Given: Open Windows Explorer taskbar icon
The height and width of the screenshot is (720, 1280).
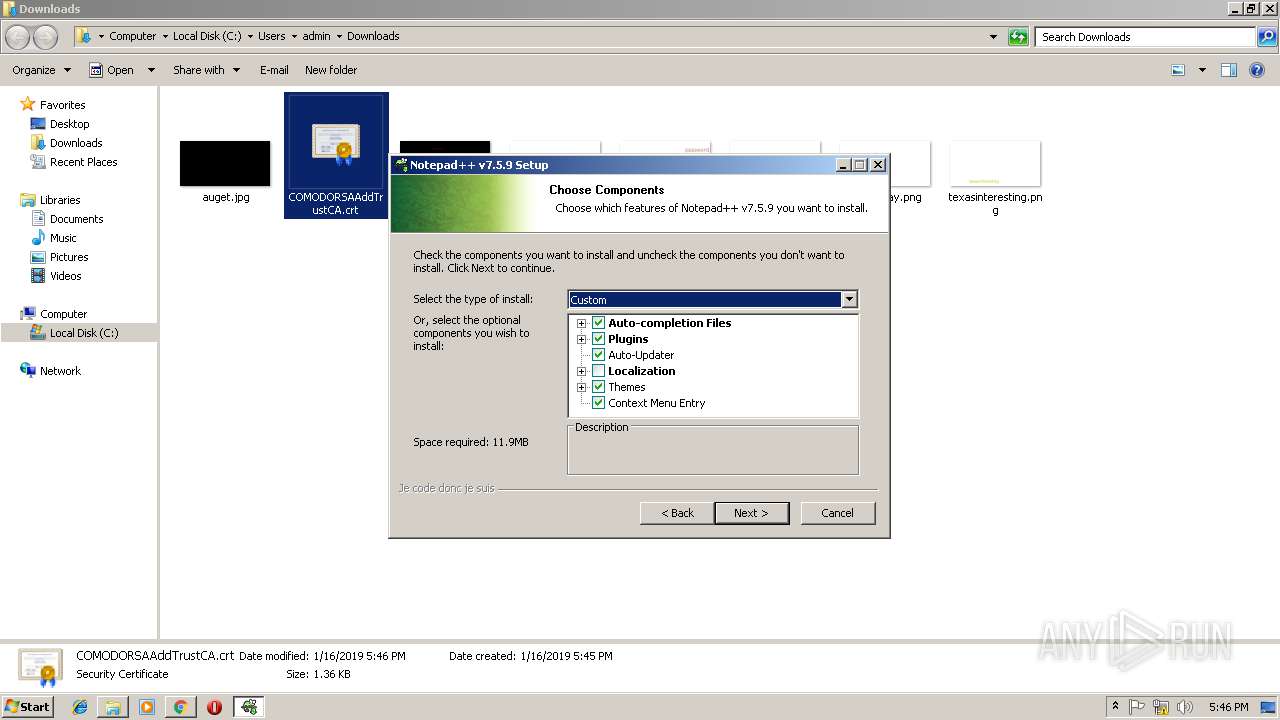Looking at the screenshot, I should point(113,707).
